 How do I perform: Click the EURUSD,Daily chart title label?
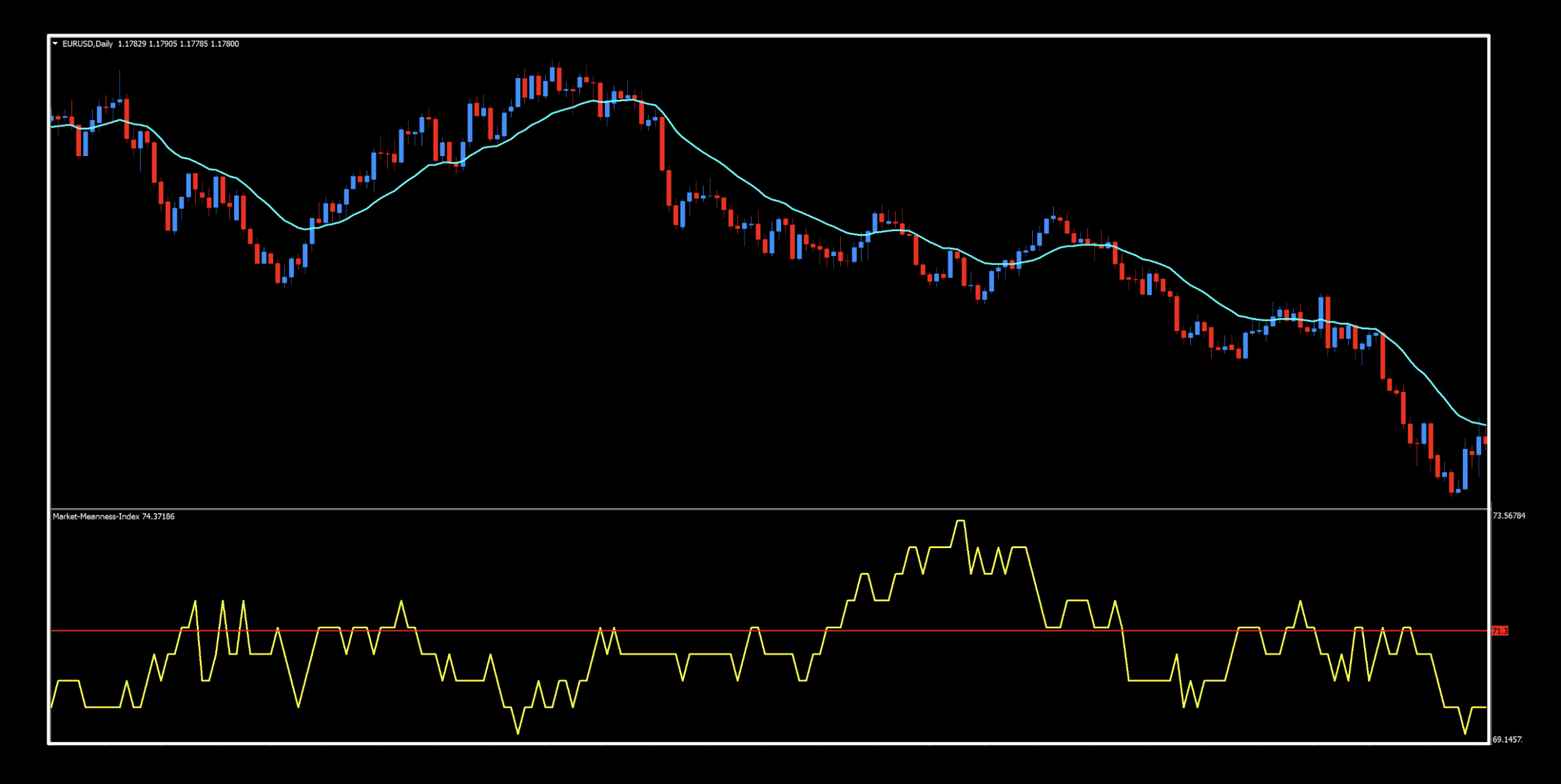tap(87, 44)
